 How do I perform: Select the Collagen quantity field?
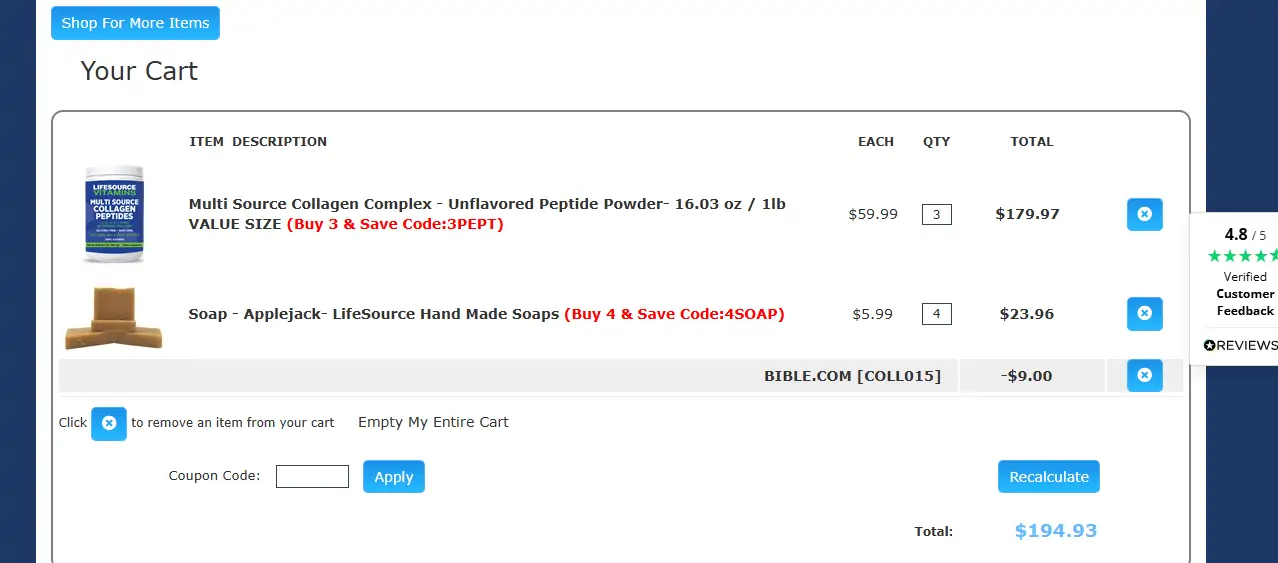pos(936,214)
